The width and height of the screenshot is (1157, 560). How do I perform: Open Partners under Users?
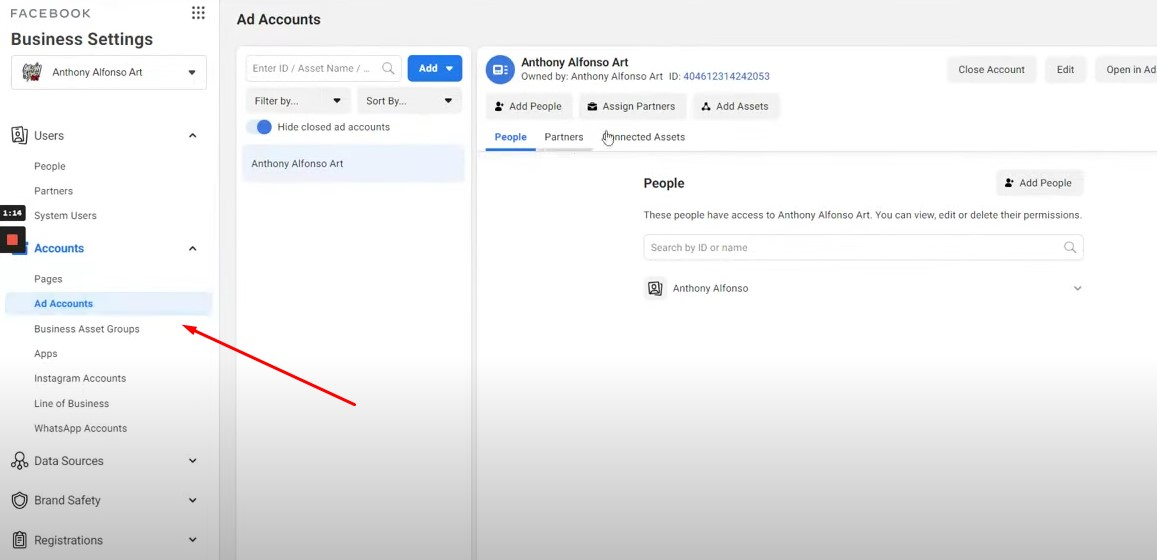[53, 191]
